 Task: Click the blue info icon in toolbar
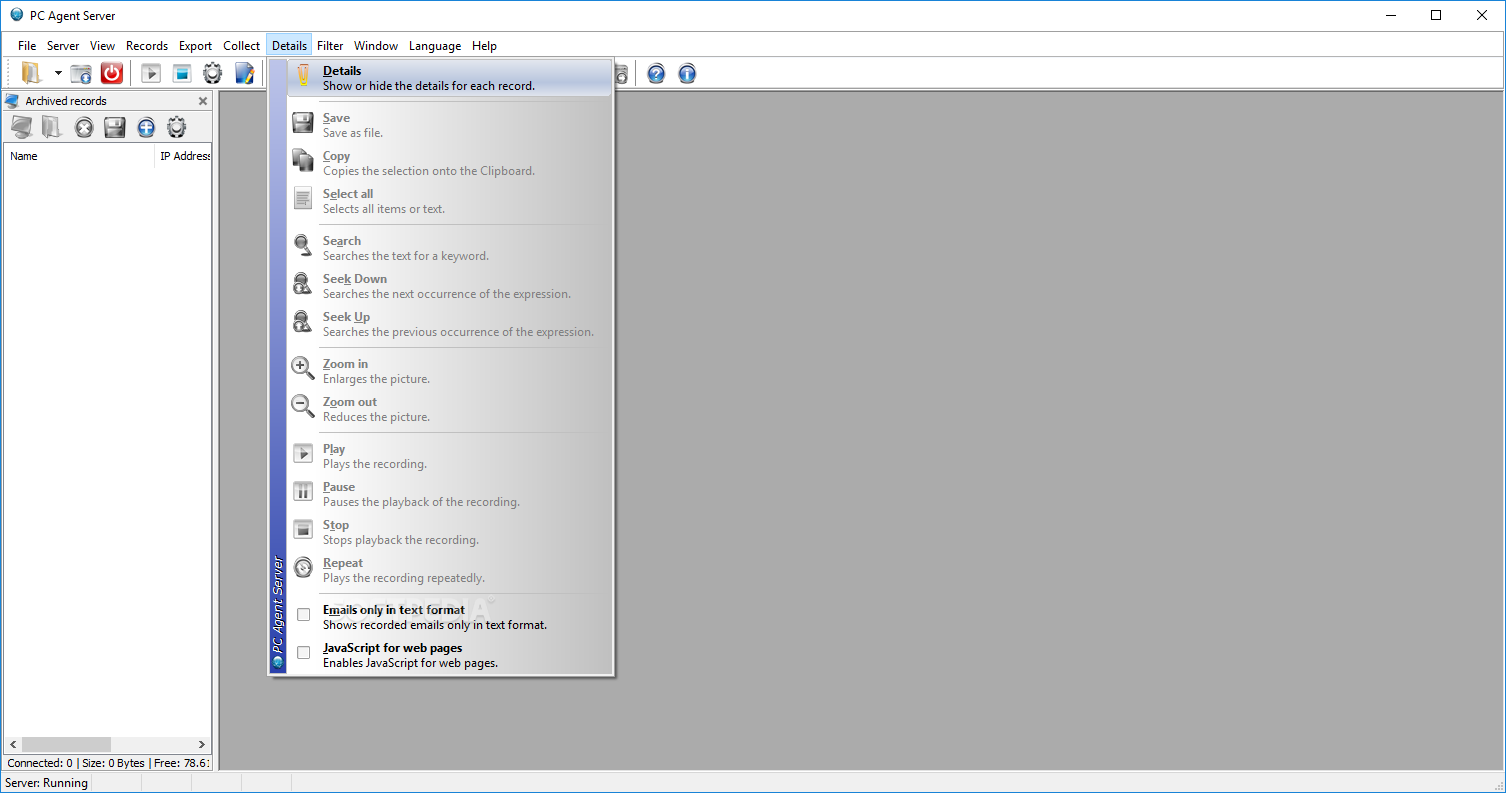(x=687, y=73)
